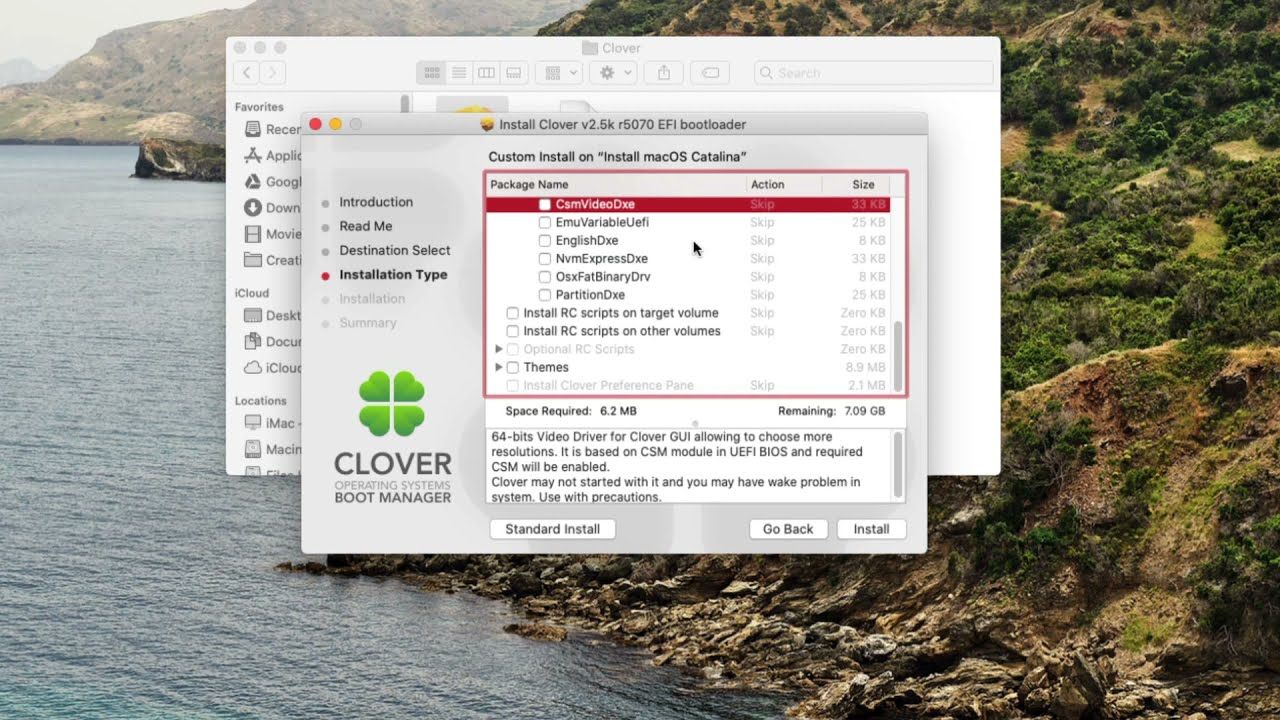The height and width of the screenshot is (720, 1280).
Task: Open Google Drive in Finder sidebar
Action: click(x=272, y=181)
